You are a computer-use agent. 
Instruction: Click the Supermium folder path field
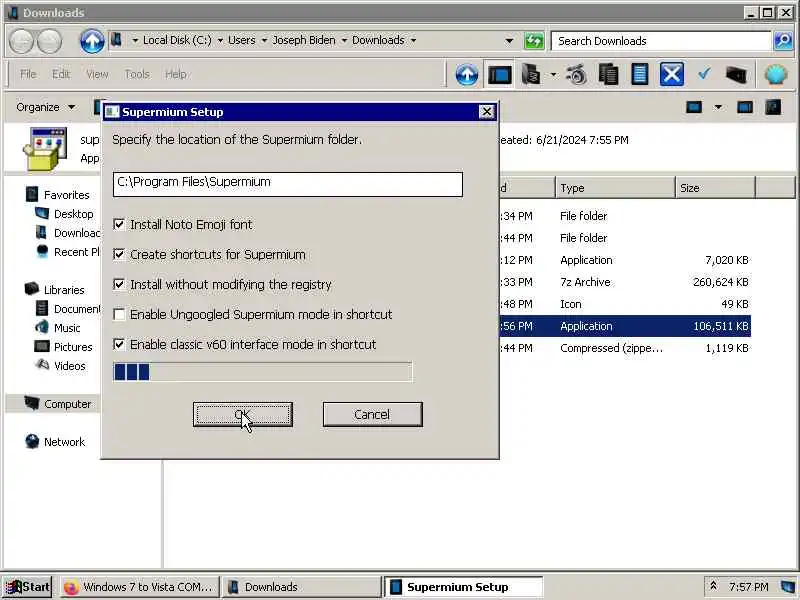(288, 184)
